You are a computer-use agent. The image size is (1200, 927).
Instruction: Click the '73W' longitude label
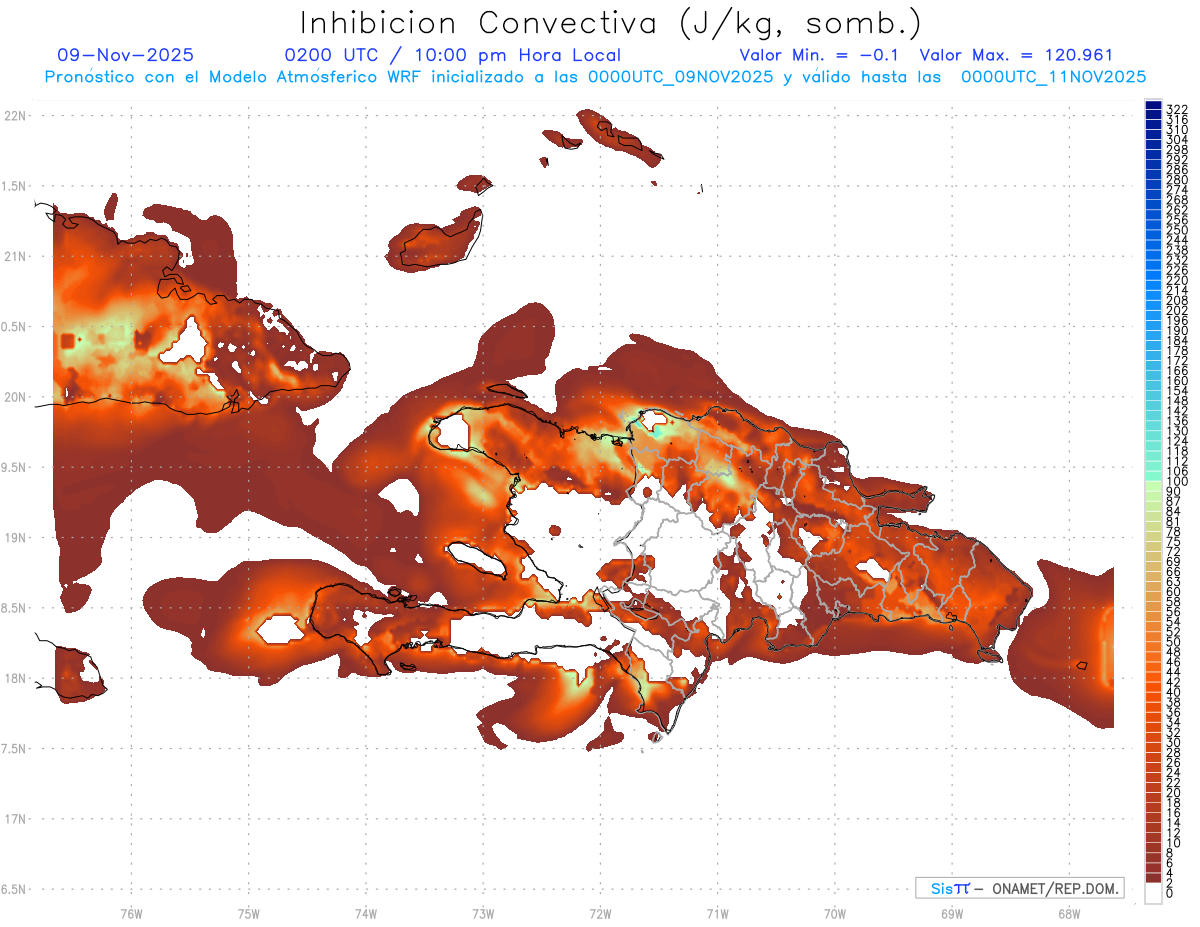(x=483, y=913)
